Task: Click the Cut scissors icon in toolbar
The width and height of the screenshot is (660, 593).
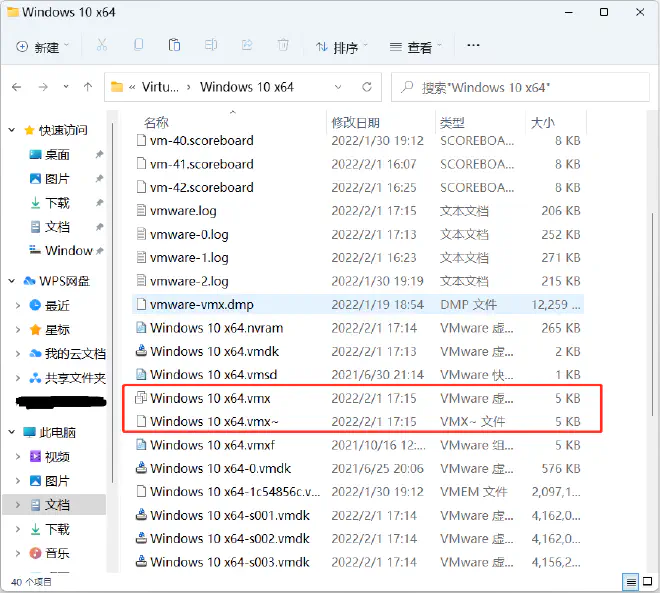Action: (x=101, y=46)
